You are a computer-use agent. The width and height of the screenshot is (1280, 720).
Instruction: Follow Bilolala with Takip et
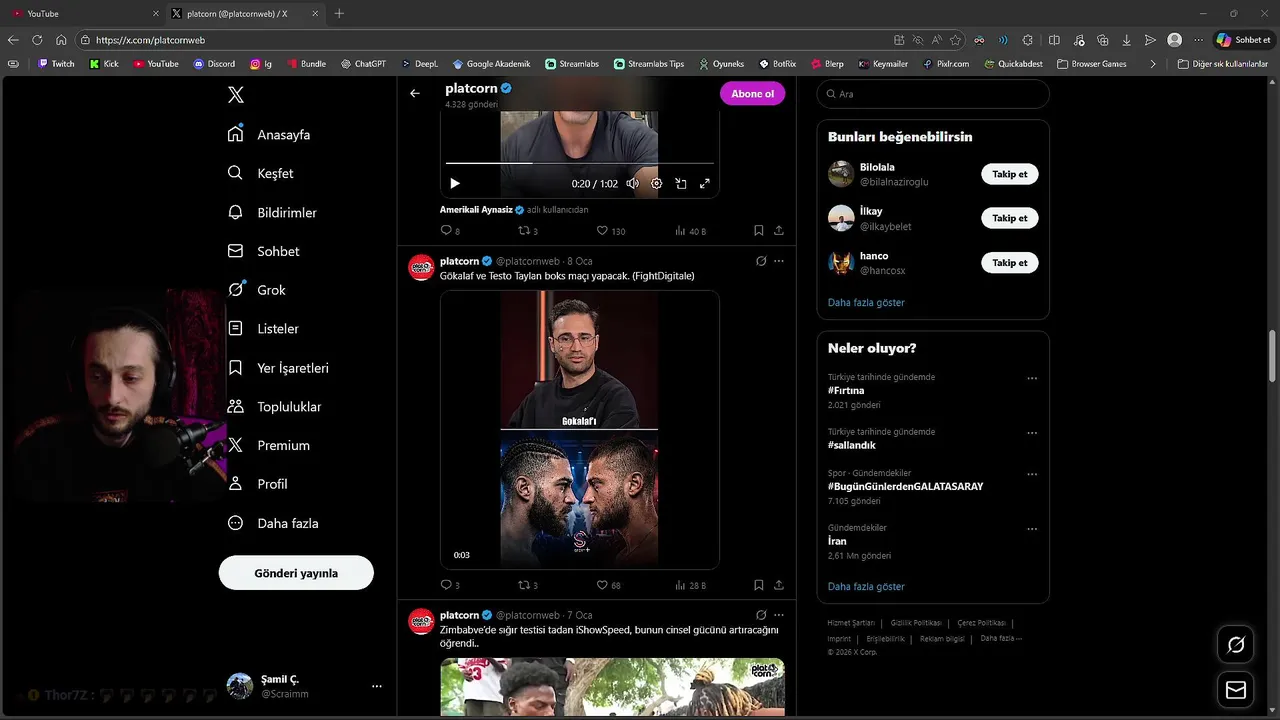(1010, 174)
